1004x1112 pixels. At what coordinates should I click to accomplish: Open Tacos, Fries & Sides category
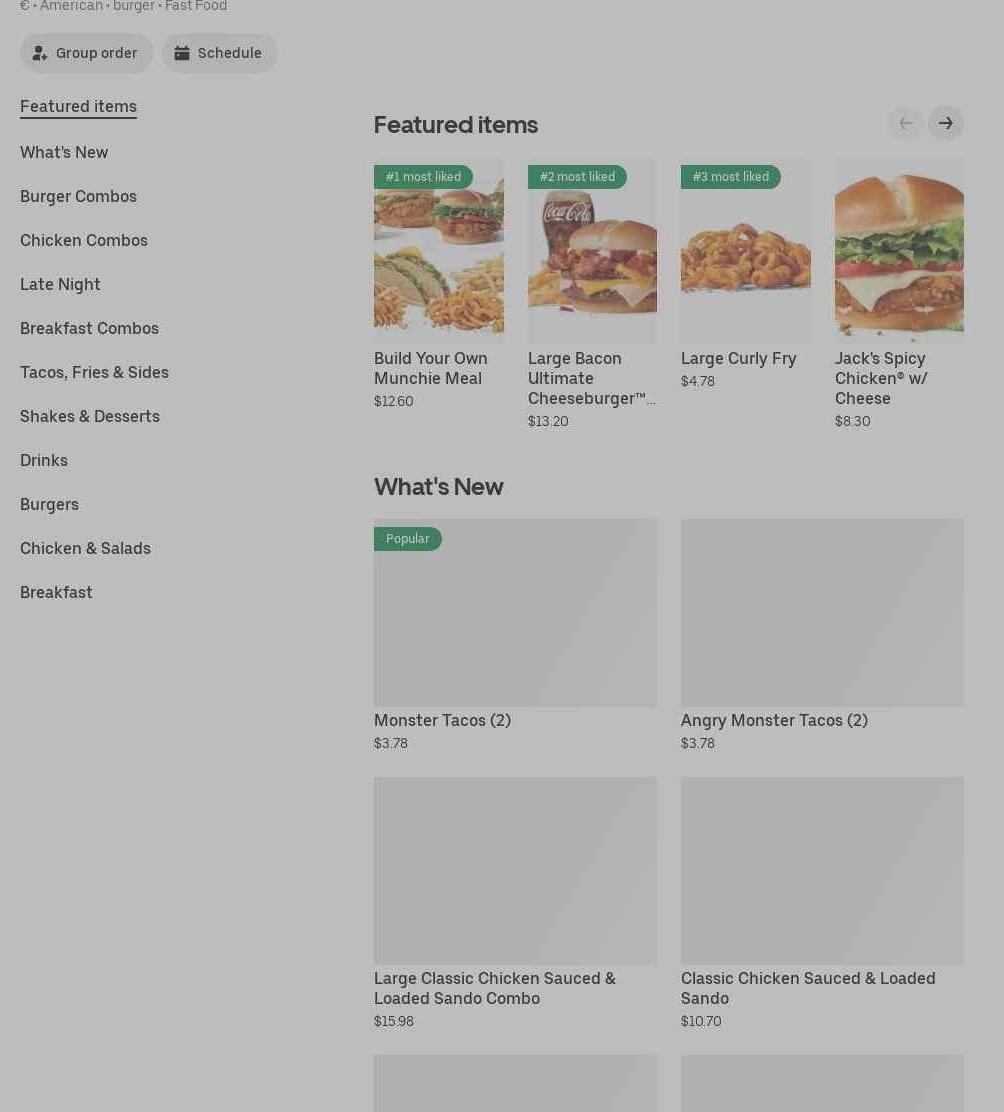click(94, 372)
